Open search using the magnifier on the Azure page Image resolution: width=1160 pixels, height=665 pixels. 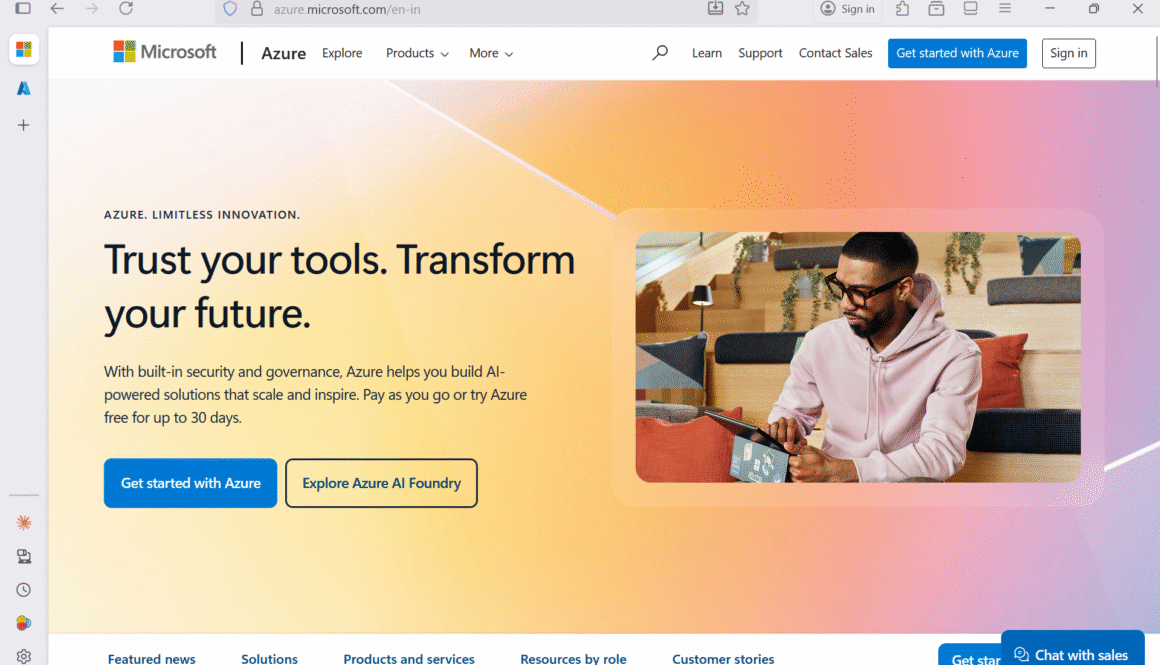tap(660, 52)
